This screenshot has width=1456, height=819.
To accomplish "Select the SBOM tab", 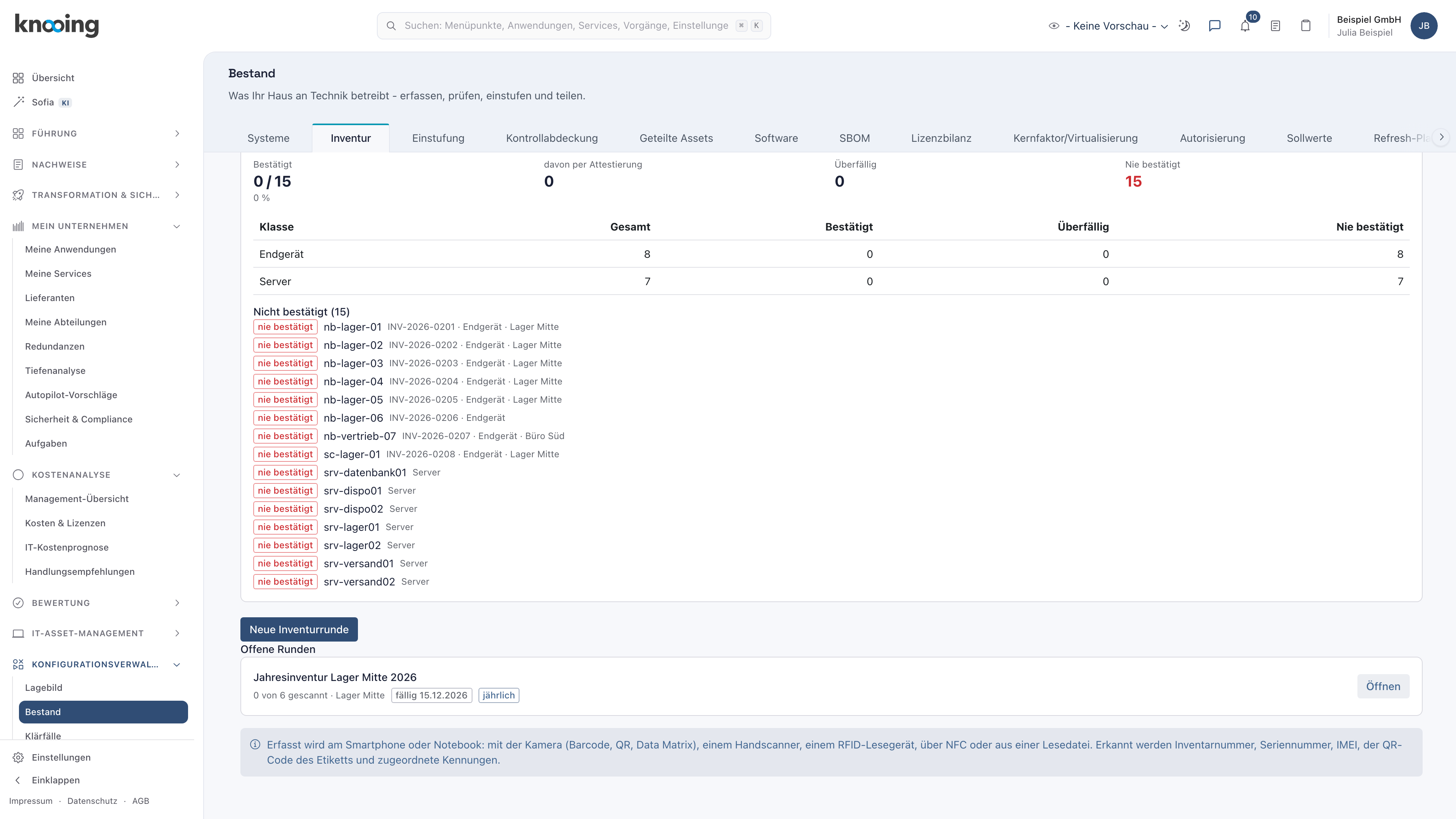I will (854, 138).
